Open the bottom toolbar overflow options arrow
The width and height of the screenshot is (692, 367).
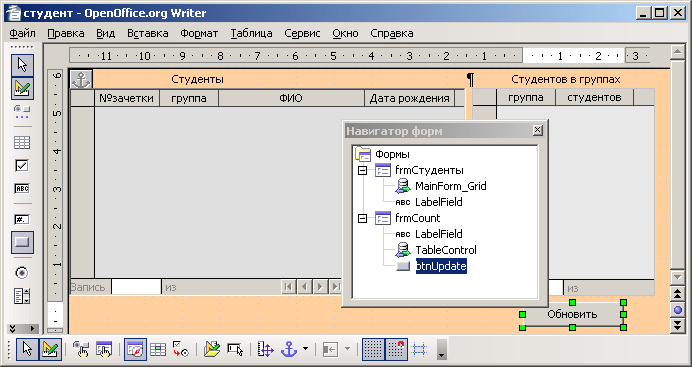[x=441, y=350]
